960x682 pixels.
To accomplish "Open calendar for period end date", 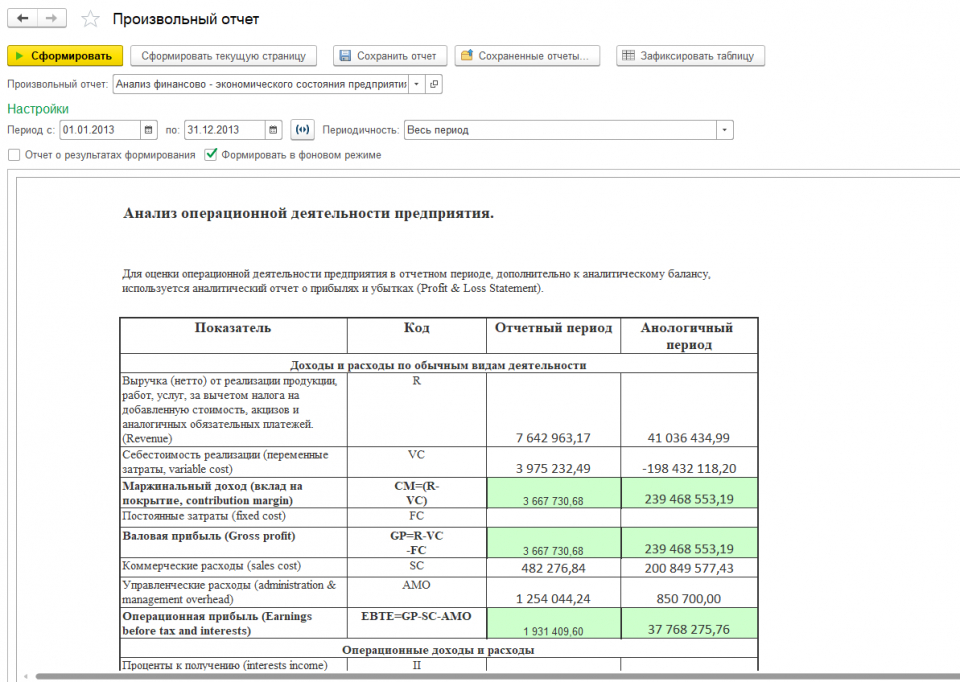I will click(x=274, y=130).
